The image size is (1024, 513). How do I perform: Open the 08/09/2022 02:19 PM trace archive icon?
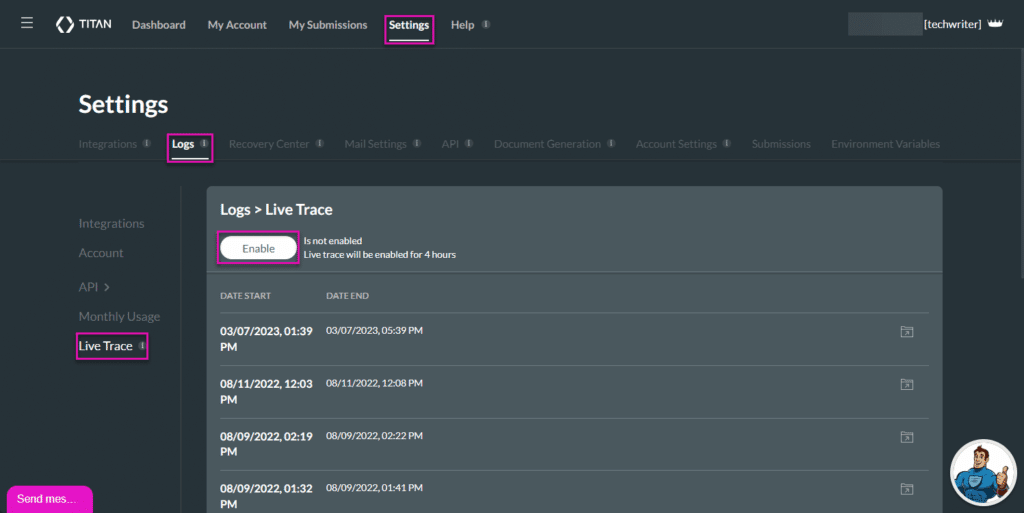[x=906, y=437]
